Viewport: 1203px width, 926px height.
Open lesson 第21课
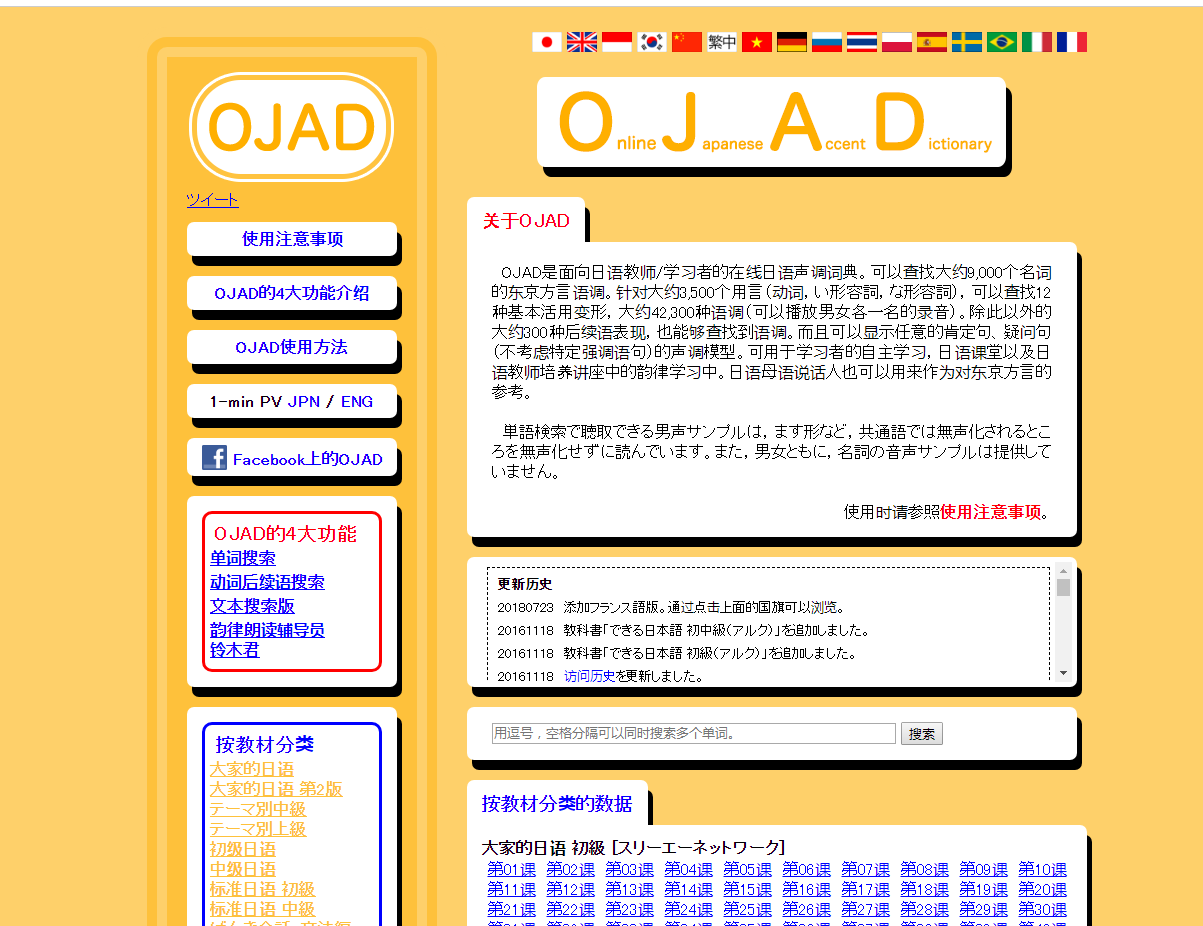[x=512, y=910]
